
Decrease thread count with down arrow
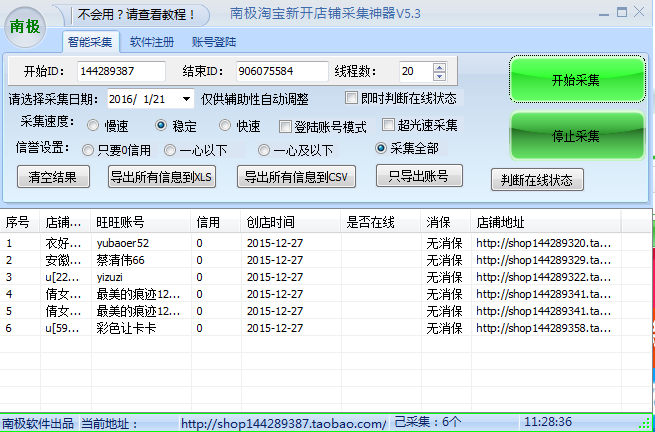[439, 77]
